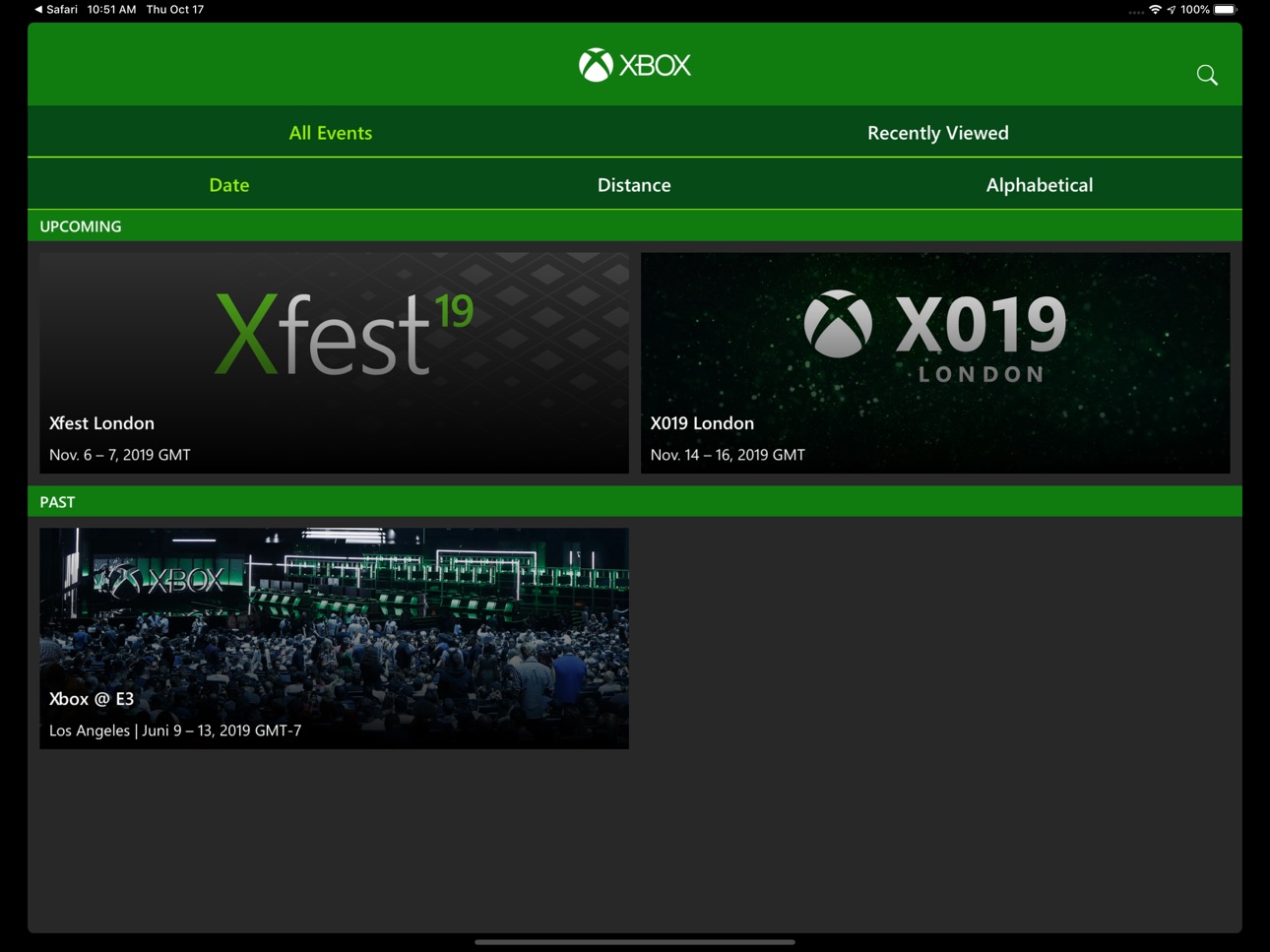
Task: Click the 'Nov. 6 – 7, 2019 GMT' date
Action: coord(120,455)
